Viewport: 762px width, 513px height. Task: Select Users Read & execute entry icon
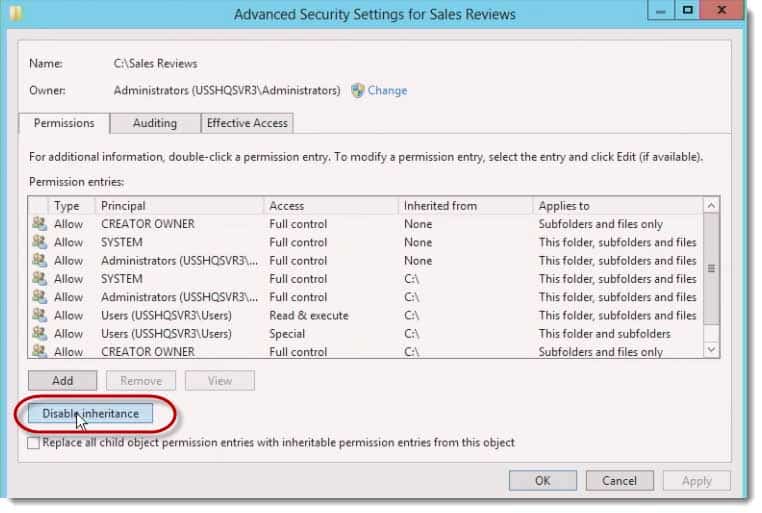[40, 315]
